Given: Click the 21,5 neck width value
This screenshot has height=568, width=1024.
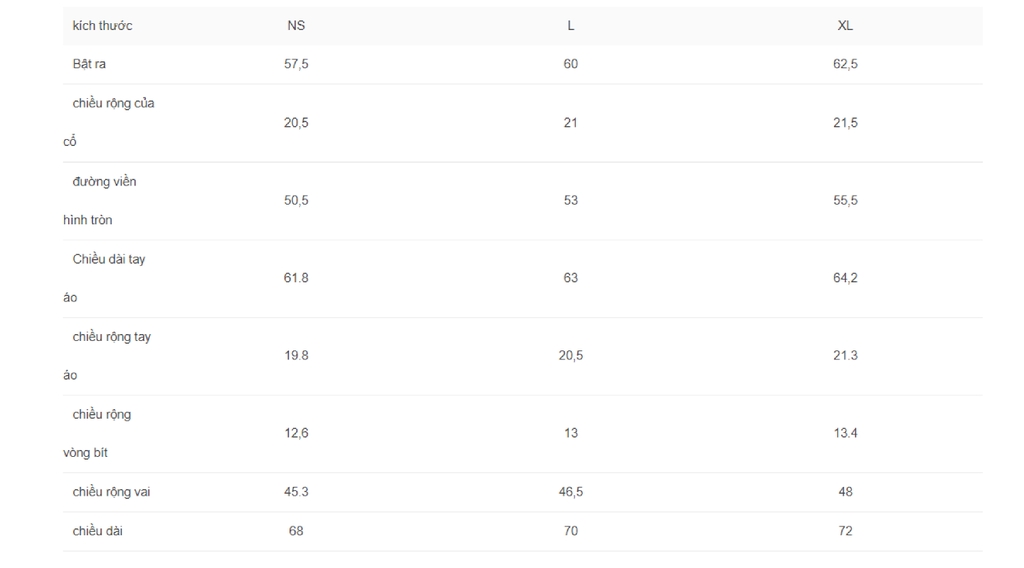Looking at the screenshot, I should (x=845, y=123).
